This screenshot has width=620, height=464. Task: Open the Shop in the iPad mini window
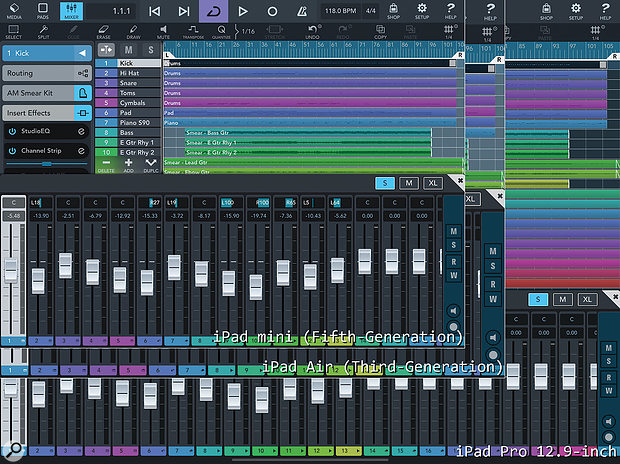pyautogui.click(x=393, y=11)
